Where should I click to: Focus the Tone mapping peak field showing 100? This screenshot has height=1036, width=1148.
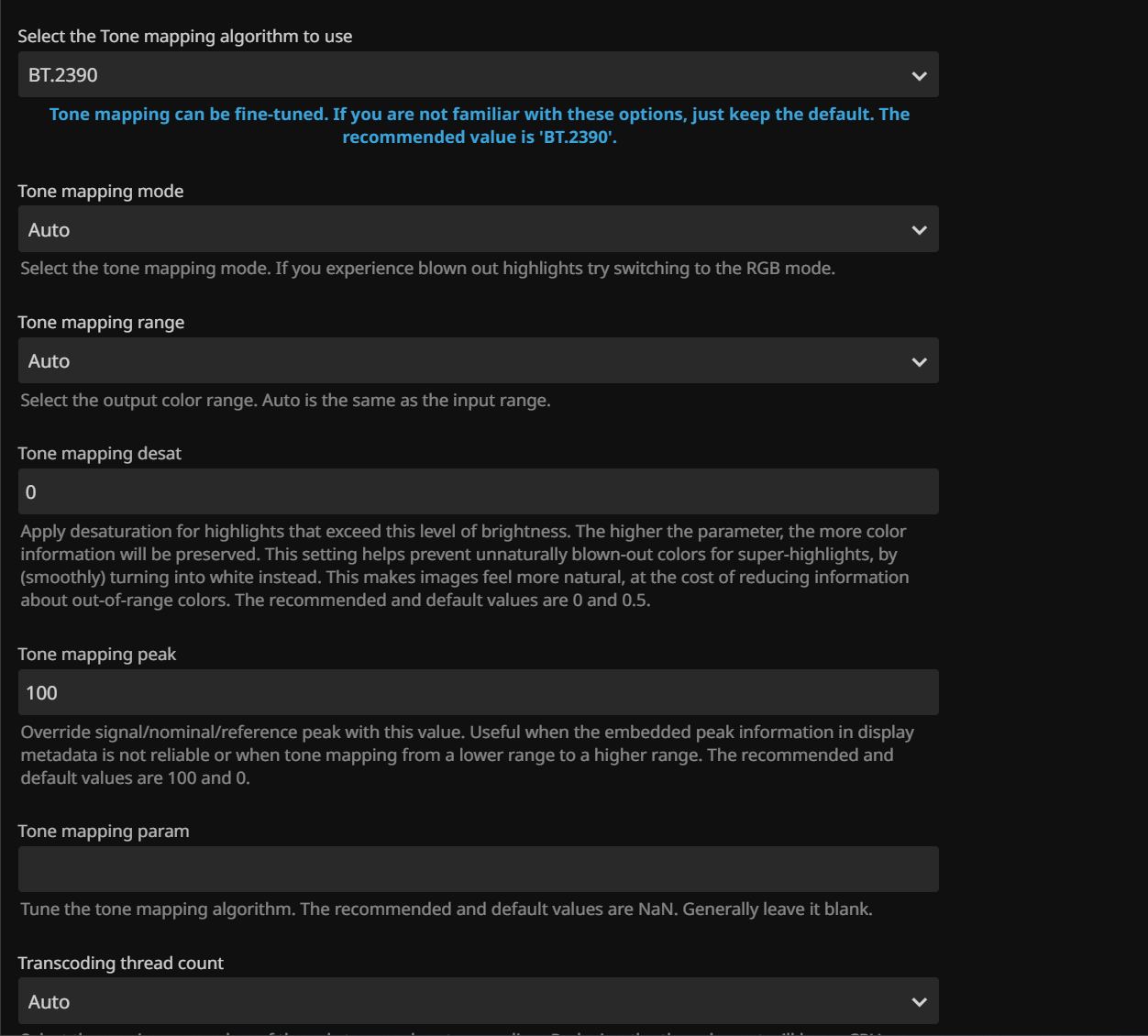(478, 693)
